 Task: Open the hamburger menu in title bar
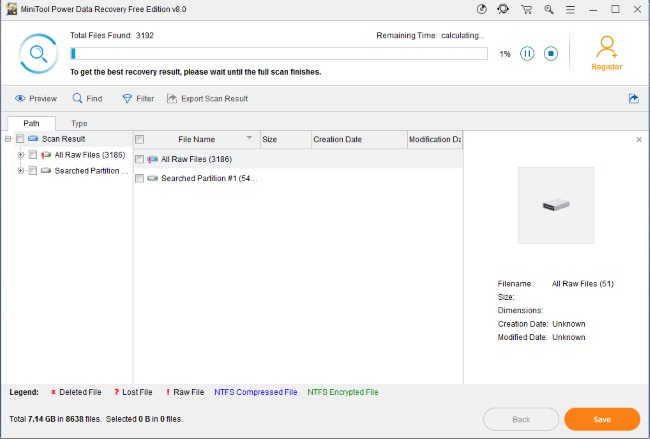[569, 9]
